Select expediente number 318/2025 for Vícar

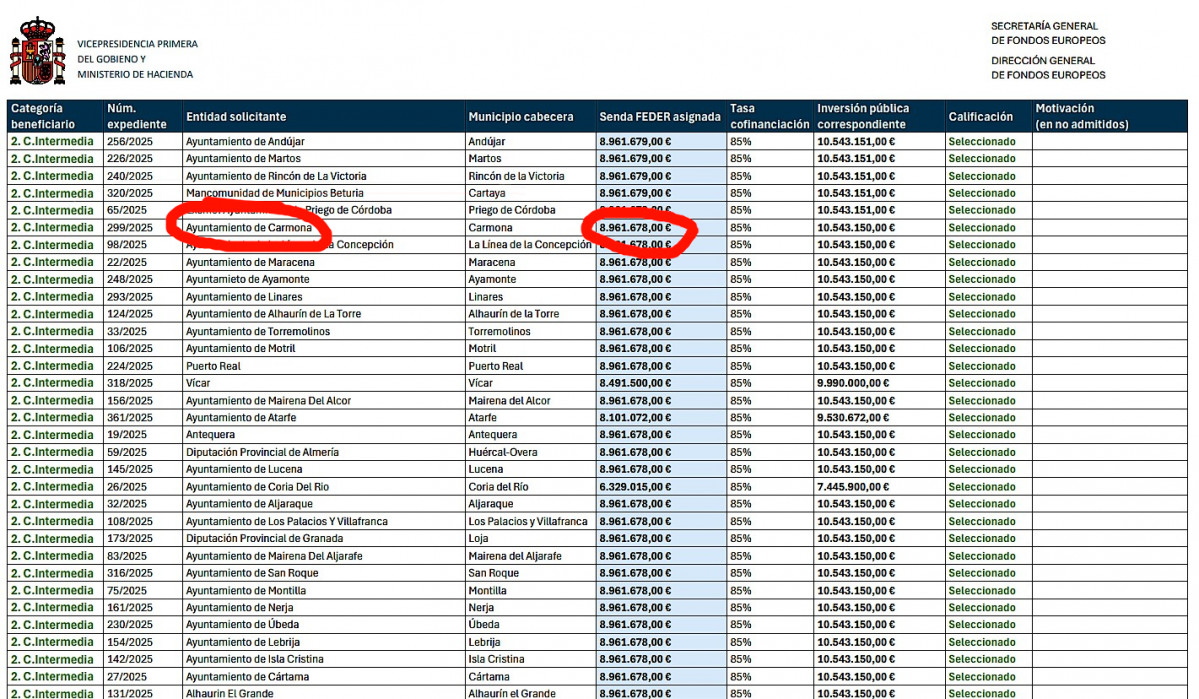[130, 383]
